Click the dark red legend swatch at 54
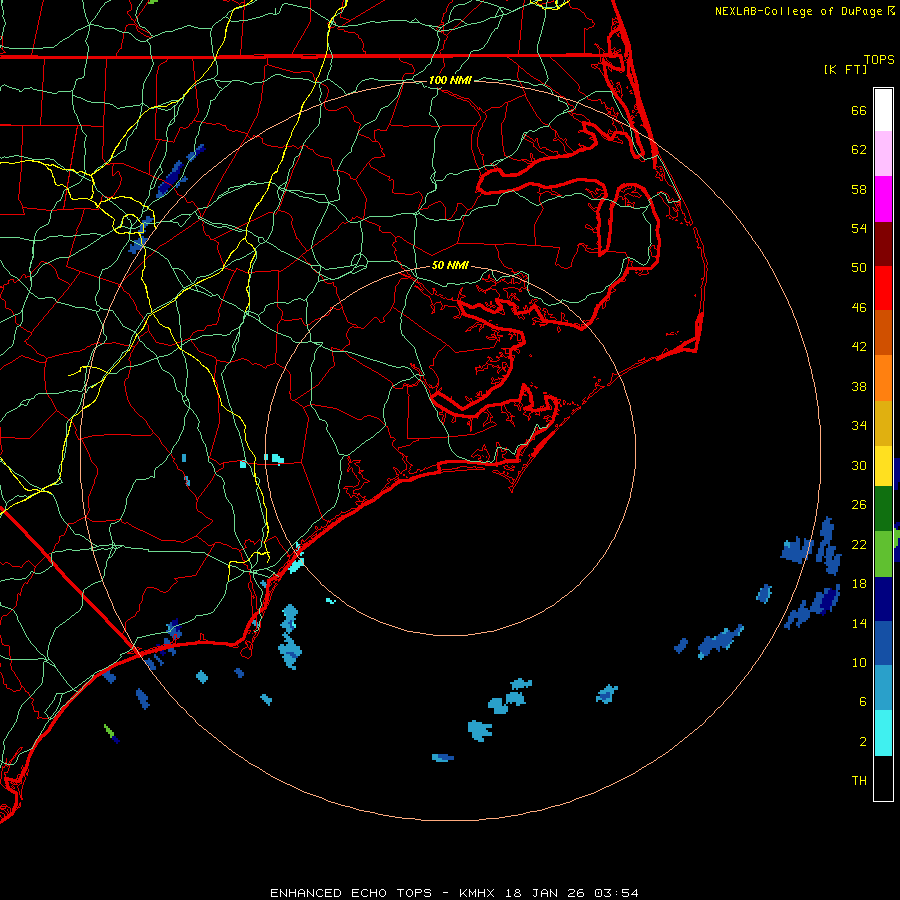The height and width of the screenshot is (900, 900). point(883,243)
